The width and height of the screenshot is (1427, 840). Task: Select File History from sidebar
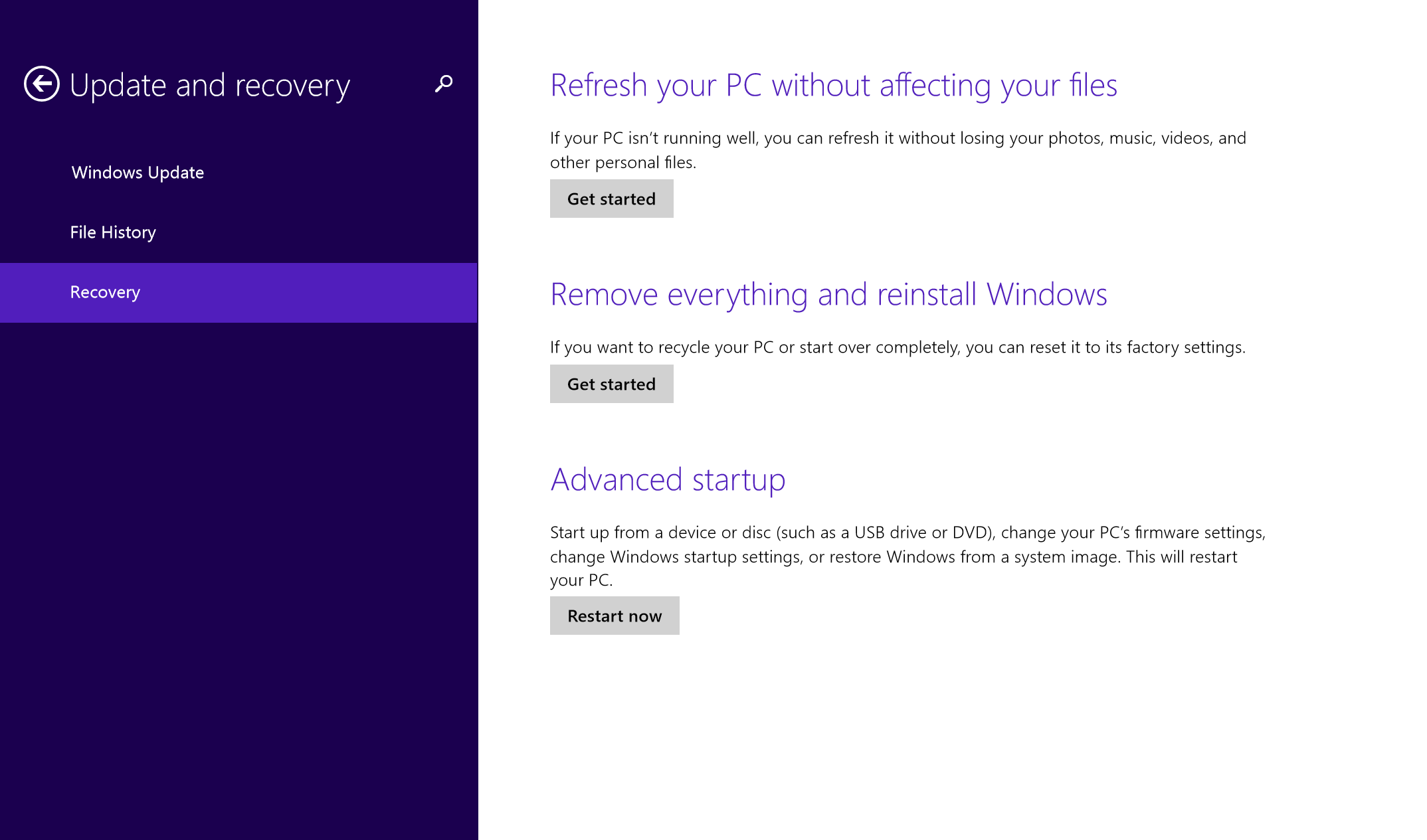click(x=113, y=232)
